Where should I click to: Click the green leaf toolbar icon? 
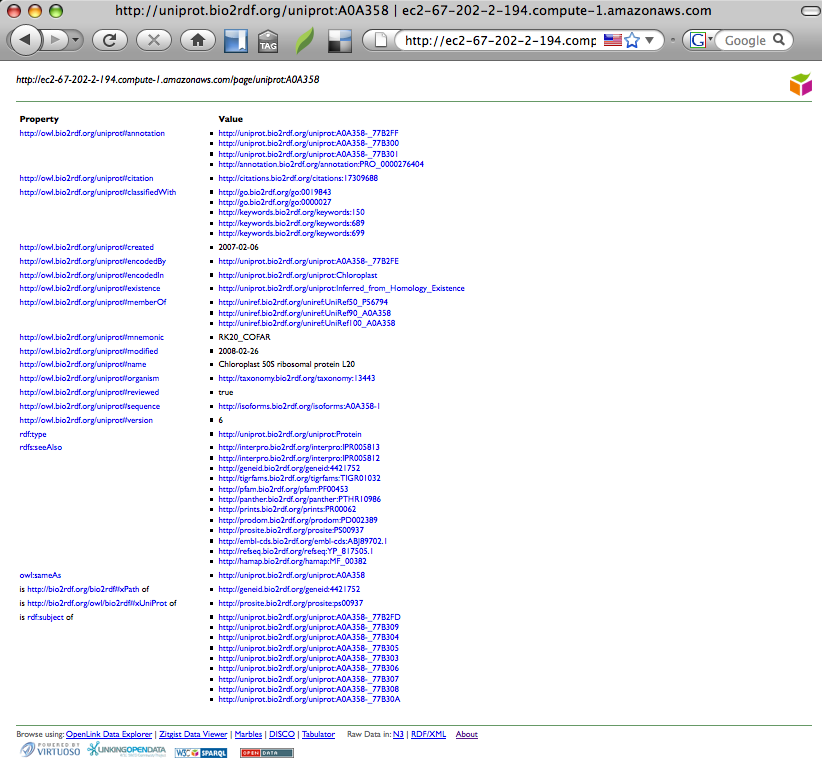pos(304,41)
